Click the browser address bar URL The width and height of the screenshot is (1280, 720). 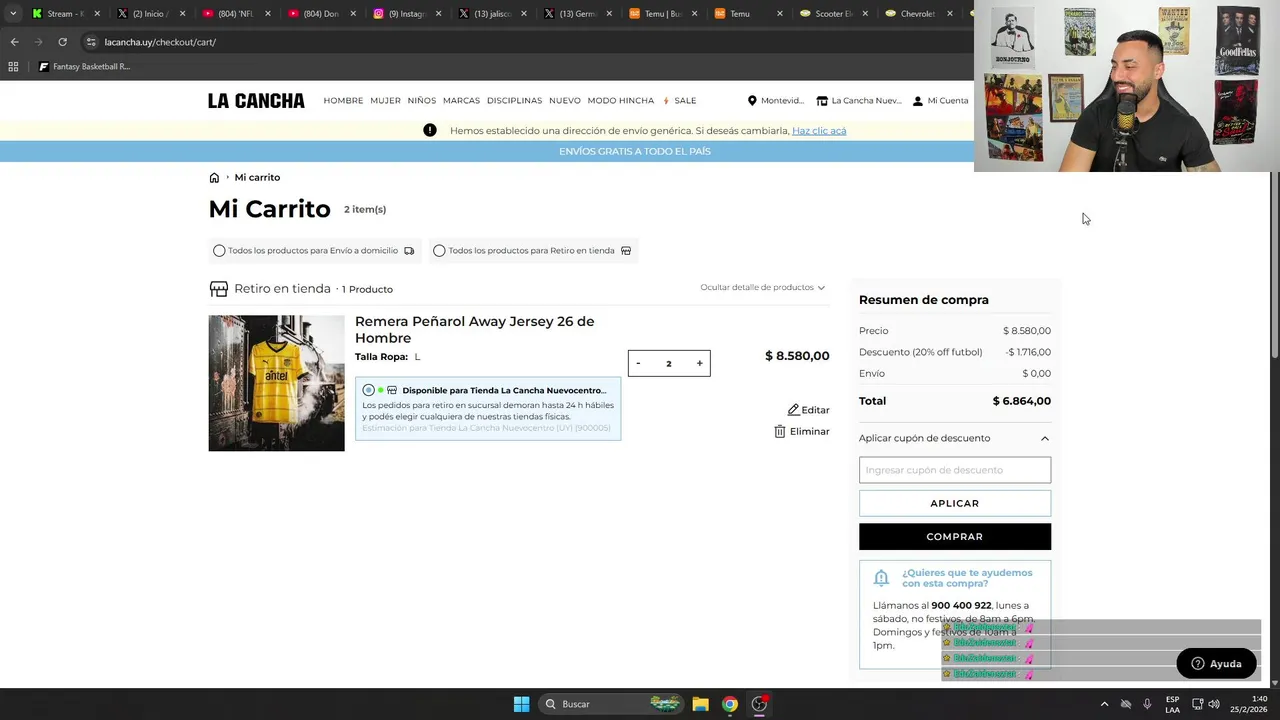160,42
